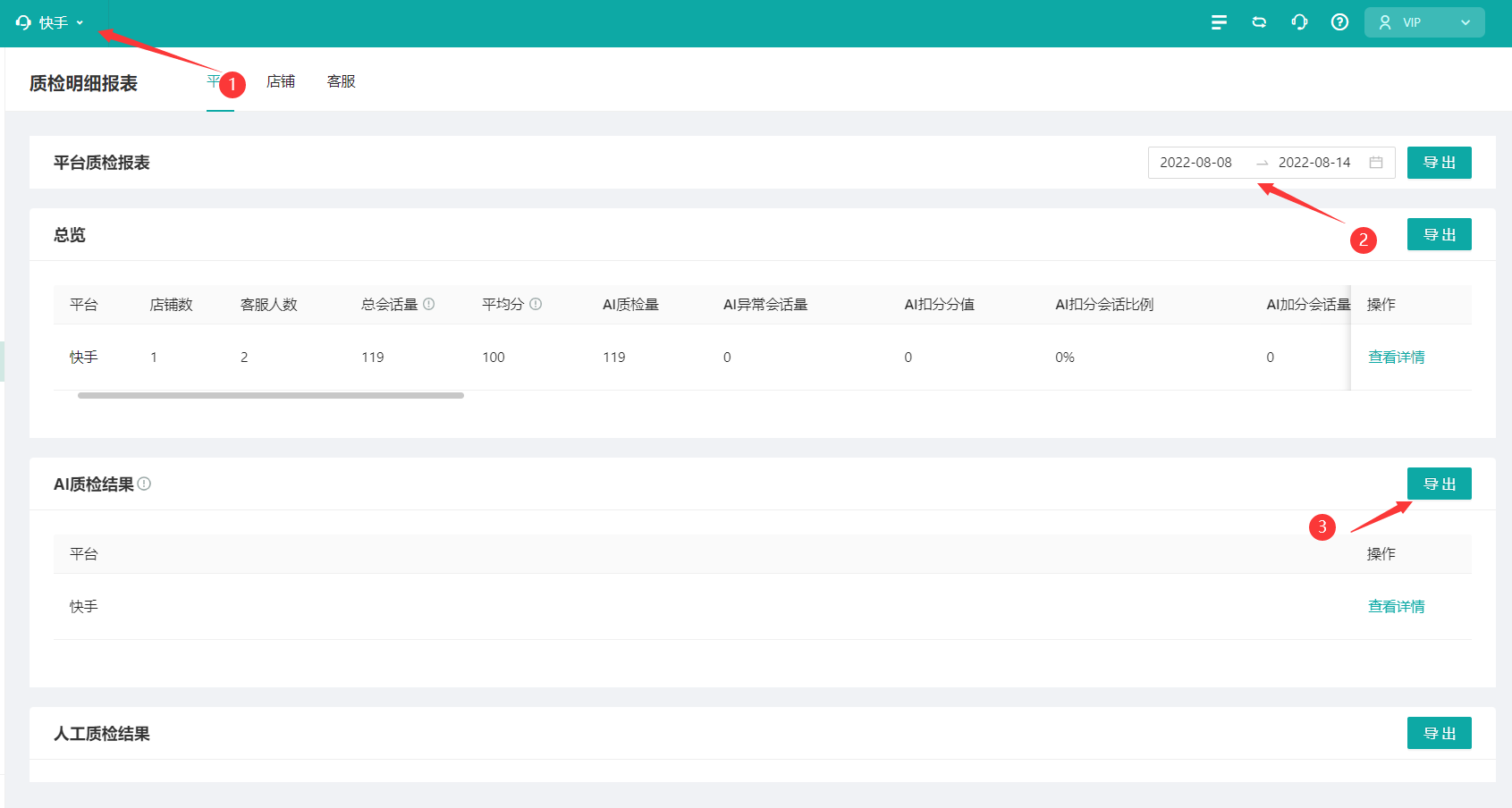Screen dimensions: 1512x808
Task: Click the horizontal scrollbar under 总览 table
Action: click(271, 395)
